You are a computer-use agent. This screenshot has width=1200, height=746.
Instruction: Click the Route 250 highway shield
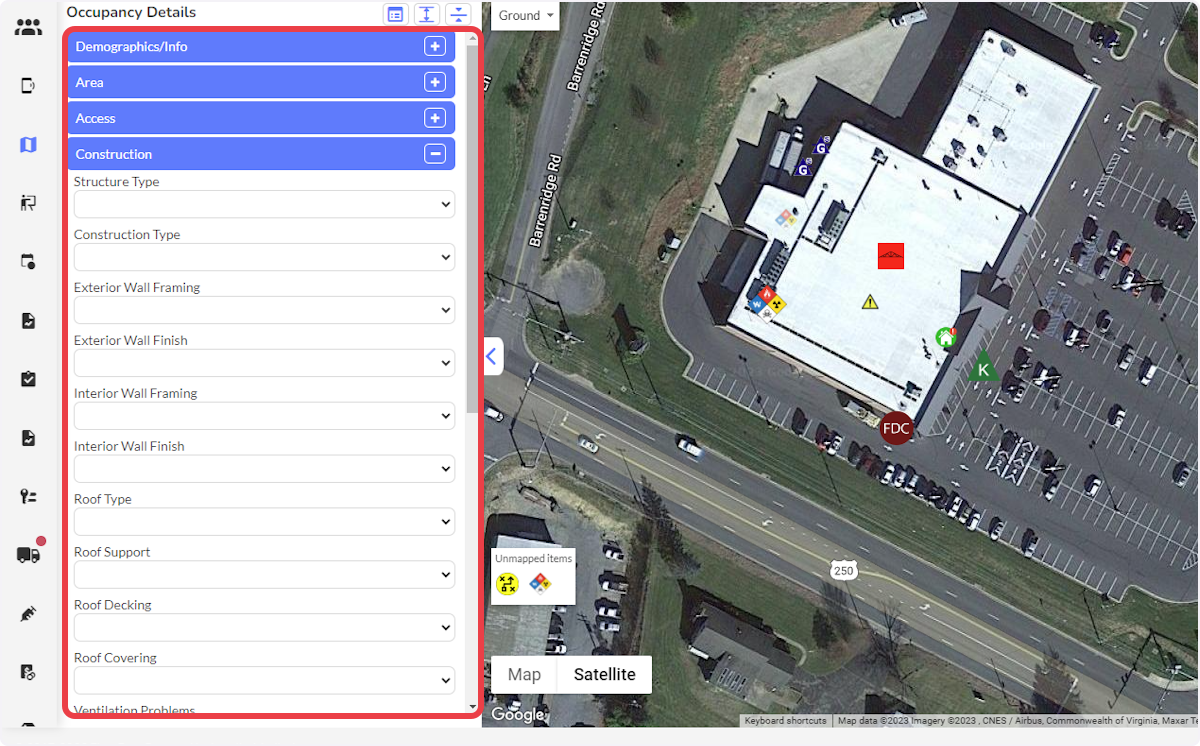click(x=843, y=570)
